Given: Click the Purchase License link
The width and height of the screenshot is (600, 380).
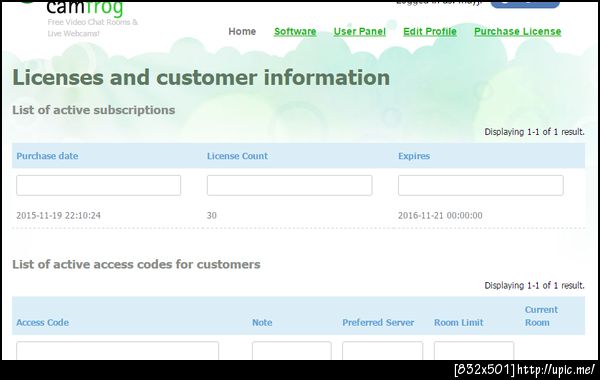Looking at the screenshot, I should coord(517,31).
